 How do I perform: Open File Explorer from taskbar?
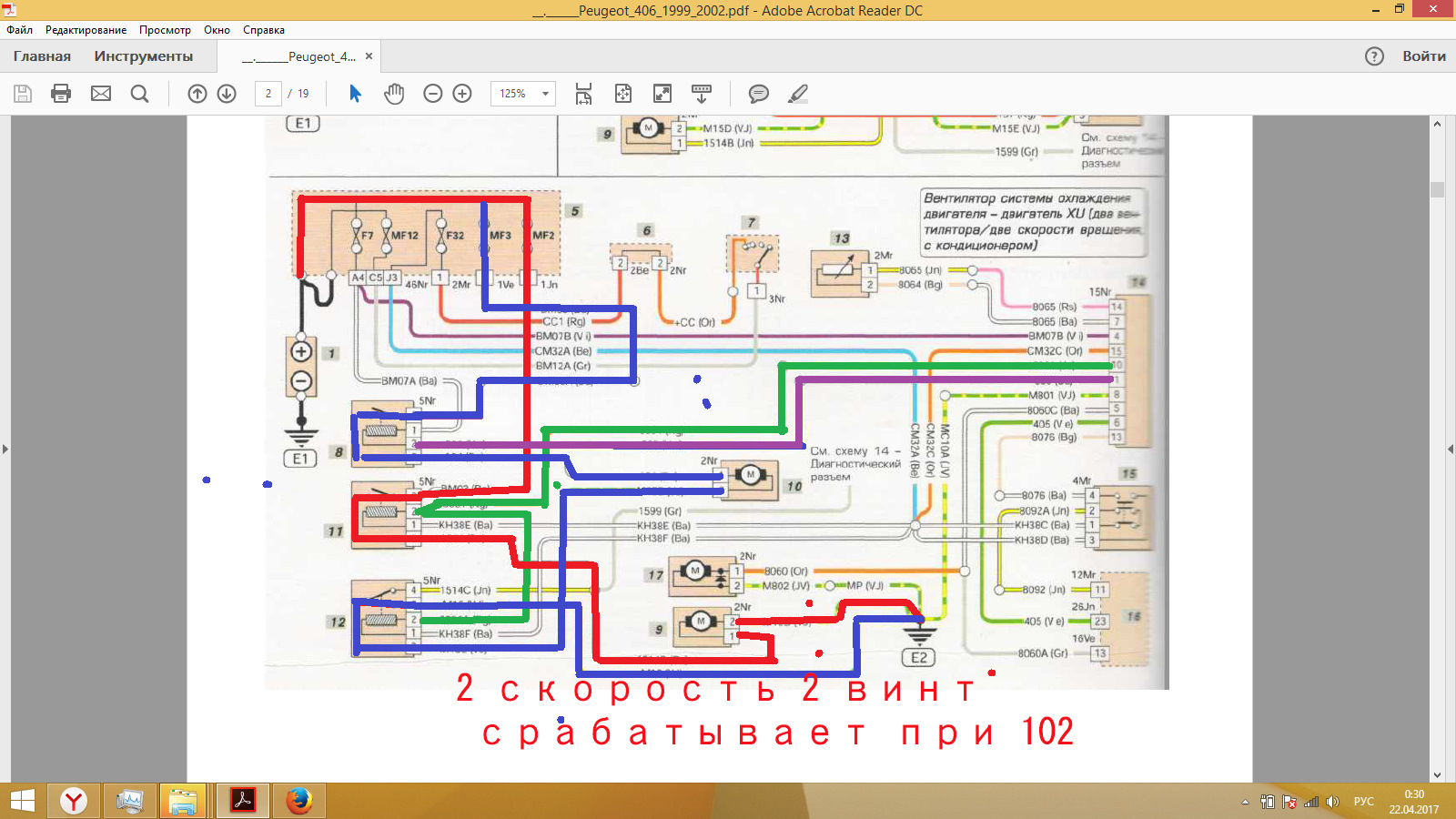(x=183, y=801)
